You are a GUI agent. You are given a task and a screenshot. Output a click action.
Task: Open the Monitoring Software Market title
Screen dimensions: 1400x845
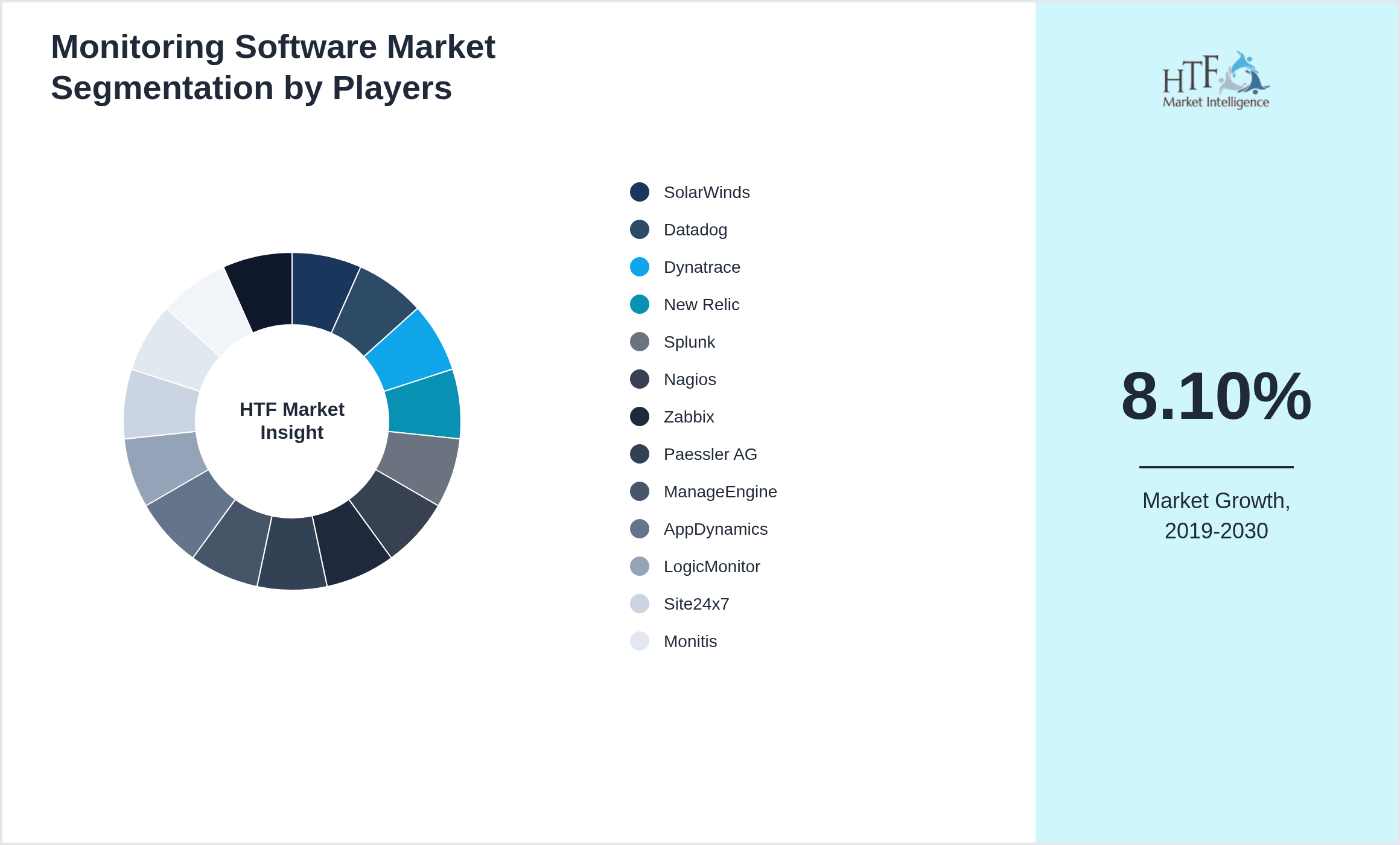pos(273,66)
